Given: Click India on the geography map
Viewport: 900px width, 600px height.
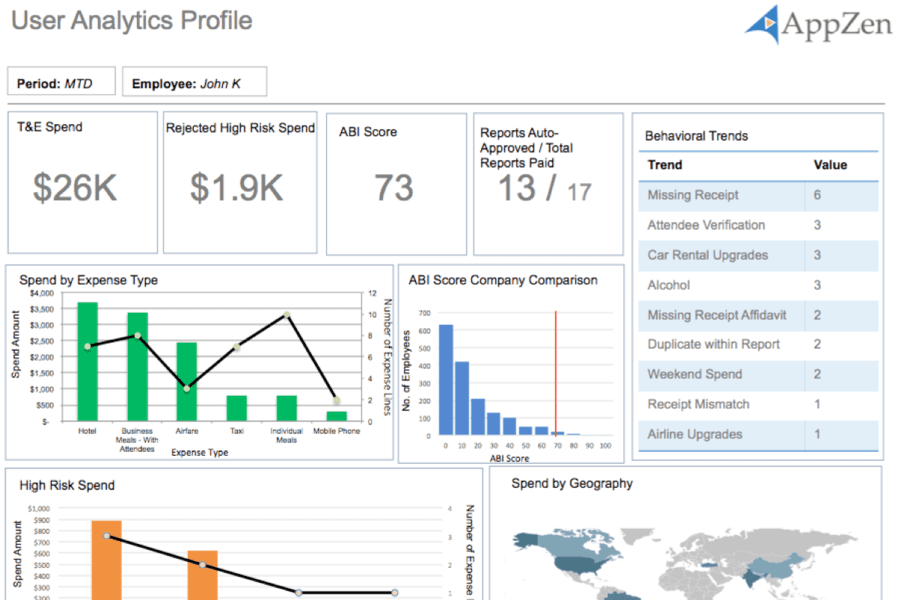Looking at the screenshot, I should [750, 578].
